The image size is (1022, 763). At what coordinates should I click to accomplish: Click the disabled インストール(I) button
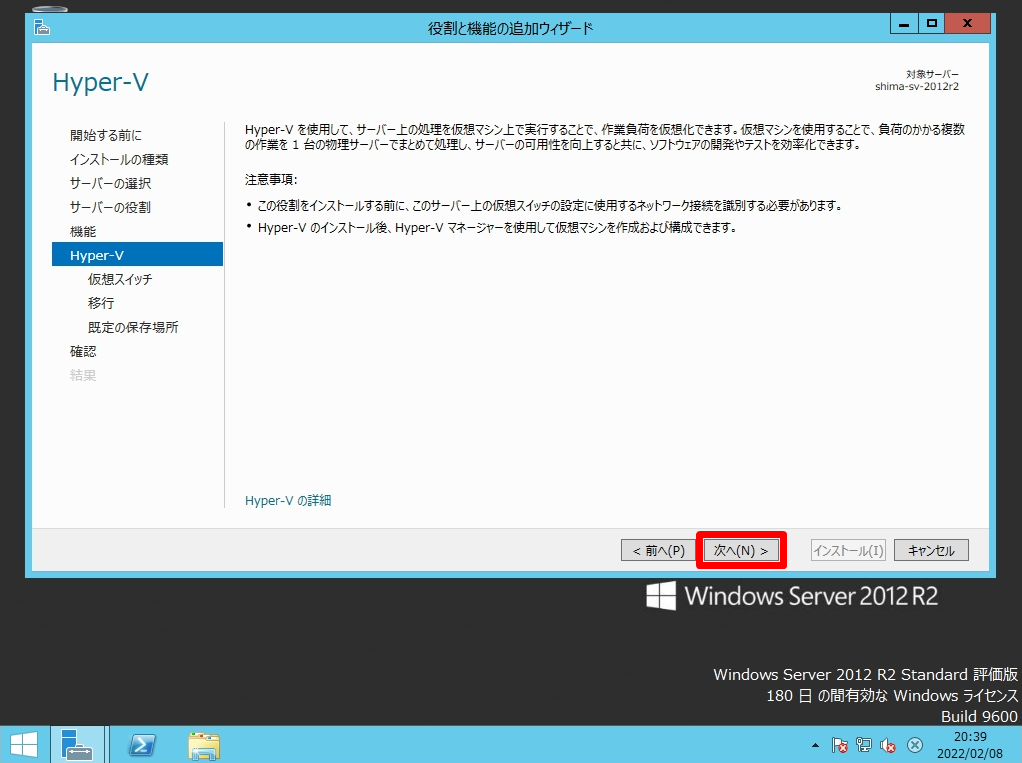pyautogui.click(x=848, y=551)
